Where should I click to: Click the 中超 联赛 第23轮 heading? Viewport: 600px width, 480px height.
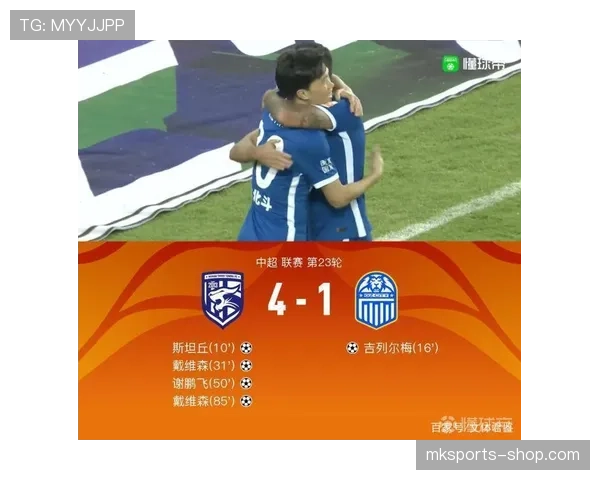[x=299, y=263]
